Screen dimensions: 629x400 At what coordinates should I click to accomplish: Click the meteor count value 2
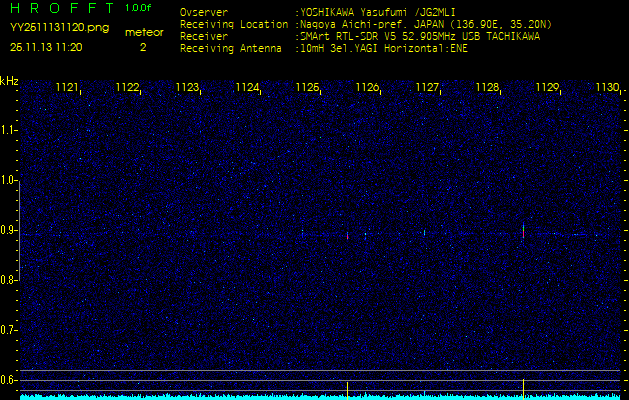142,47
